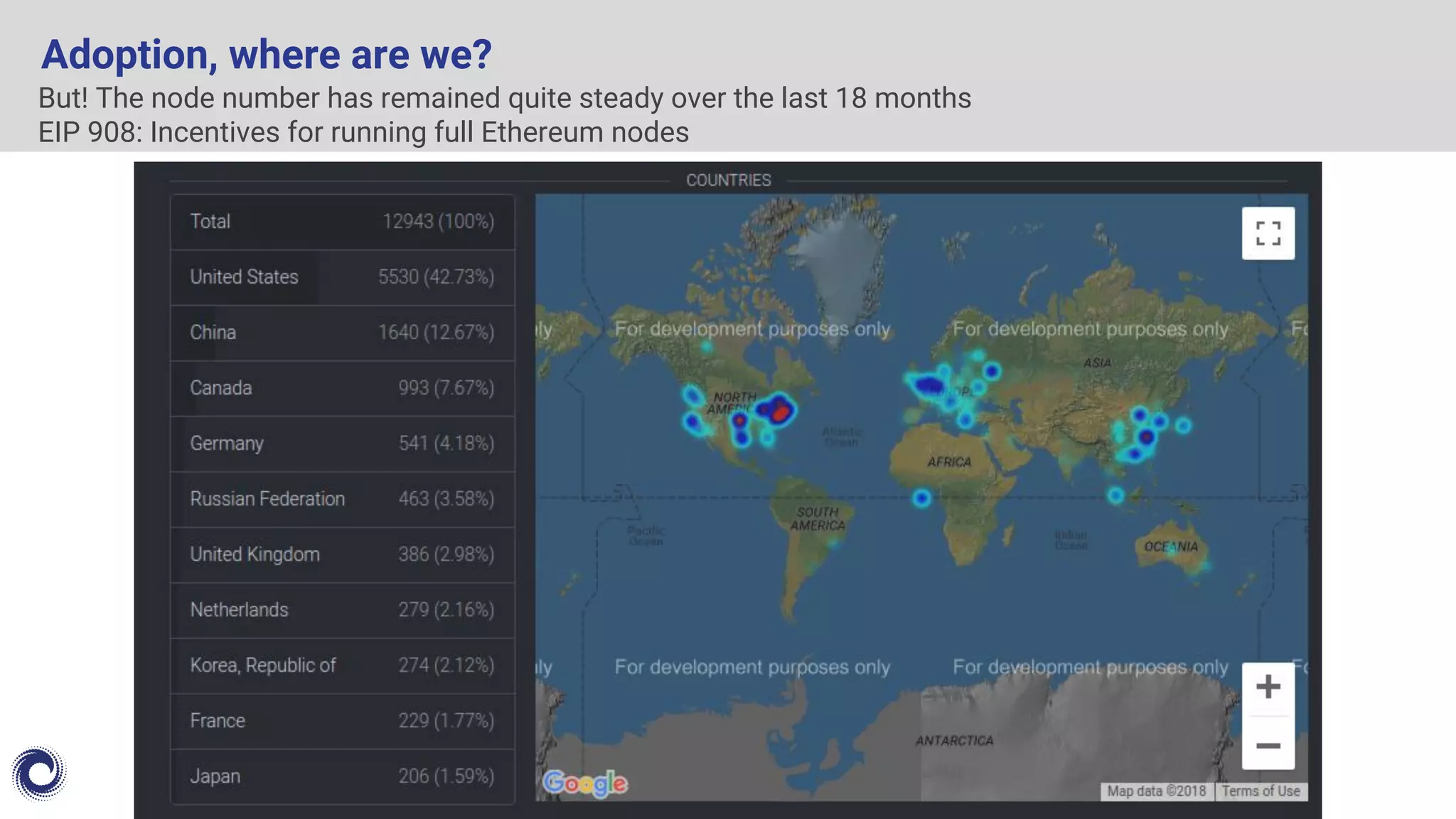Select the France row

click(x=343, y=721)
